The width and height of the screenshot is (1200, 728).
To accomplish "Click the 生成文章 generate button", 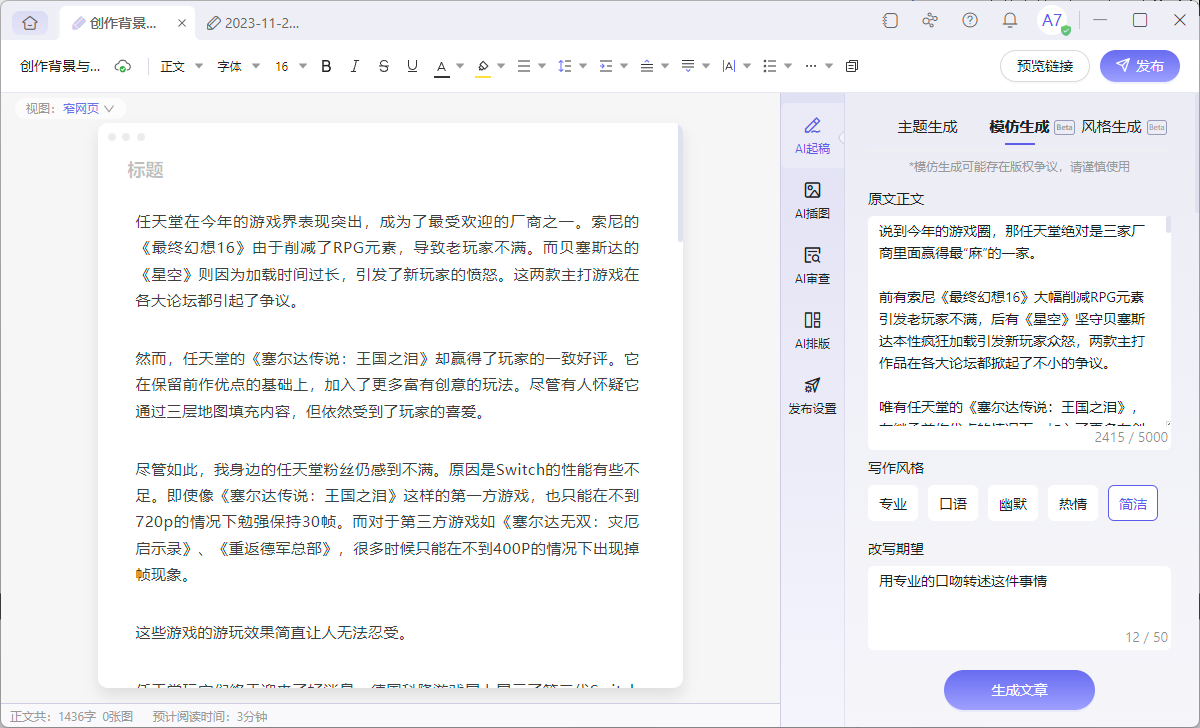I will (x=1018, y=690).
